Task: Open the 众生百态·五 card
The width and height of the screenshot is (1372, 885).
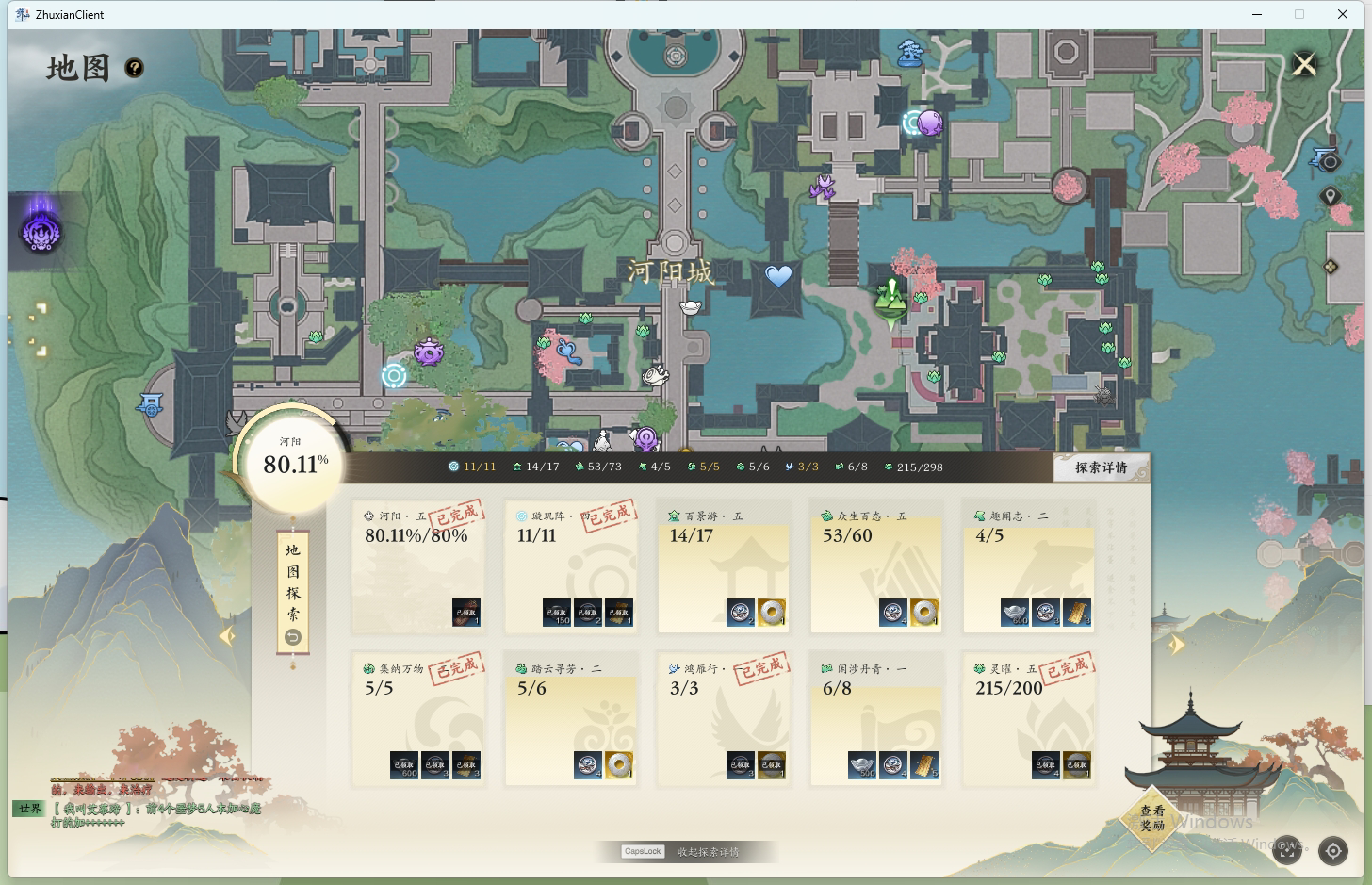Action: [x=876, y=566]
